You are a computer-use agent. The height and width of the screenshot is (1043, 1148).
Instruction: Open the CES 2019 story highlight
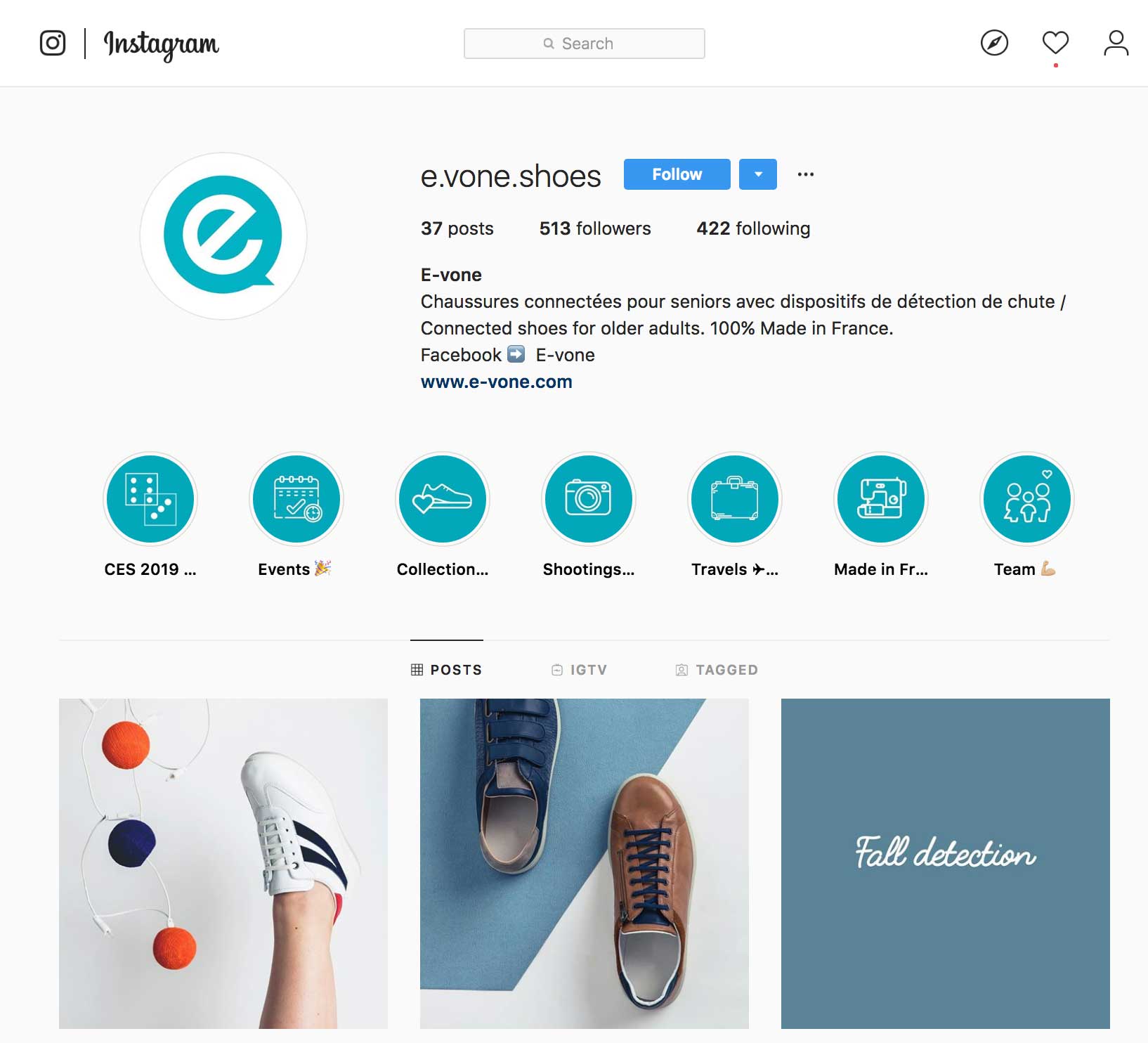[150, 499]
